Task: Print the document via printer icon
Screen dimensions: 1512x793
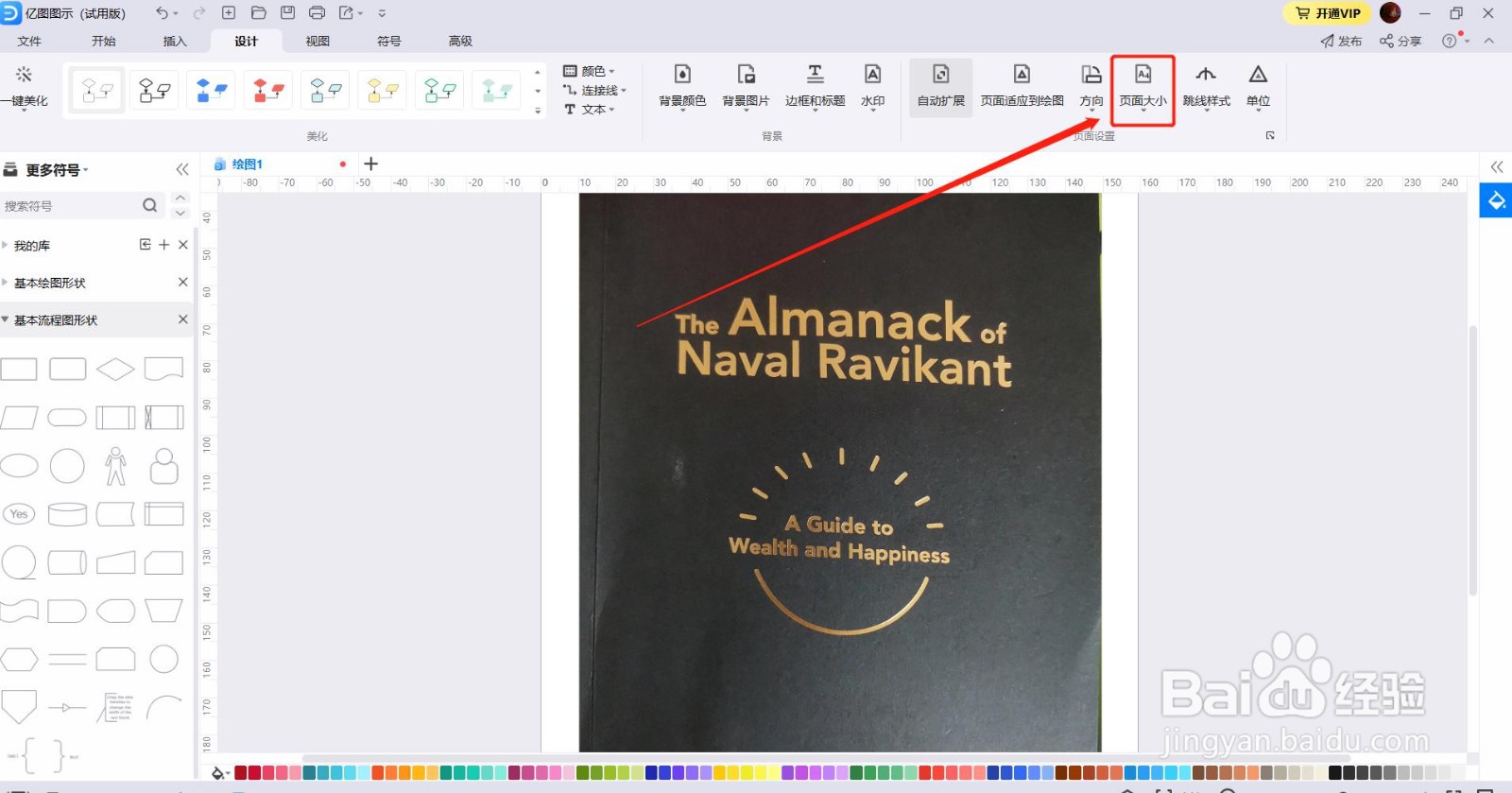Action: (317, 13)
